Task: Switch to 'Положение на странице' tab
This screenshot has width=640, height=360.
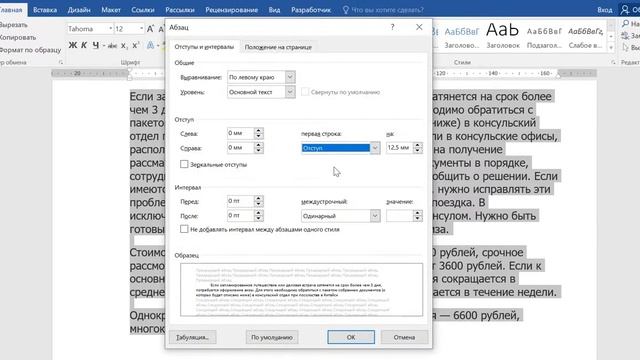Action: pyautogui.click(x=278, y=47)
